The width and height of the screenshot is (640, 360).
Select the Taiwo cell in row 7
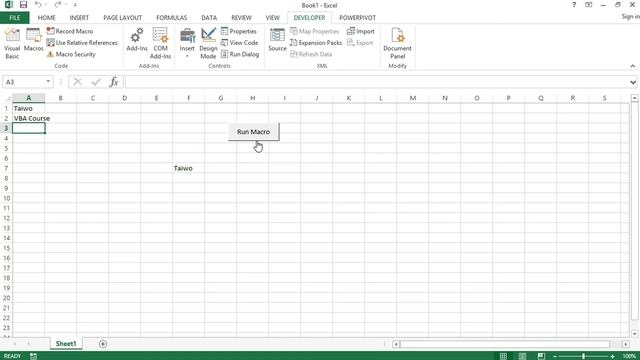coord(189,168)
